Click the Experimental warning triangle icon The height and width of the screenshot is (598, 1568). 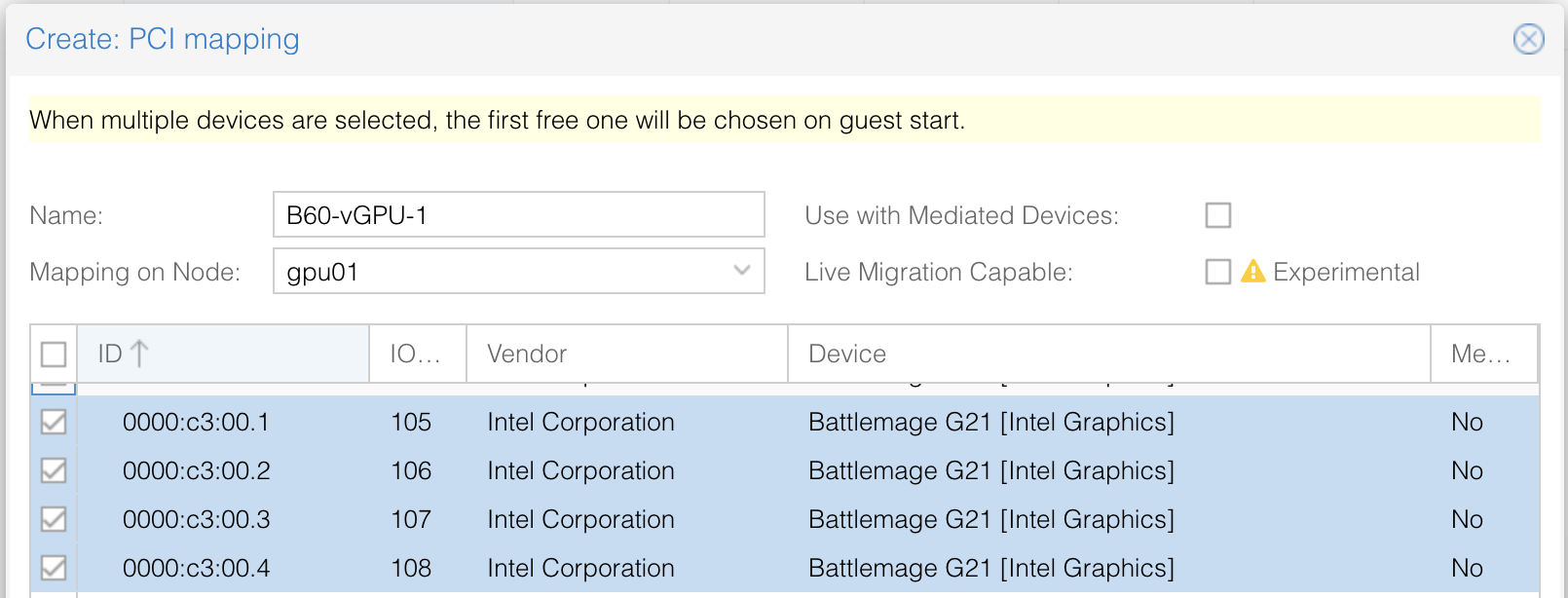pyautogui.click(x=1252, y=272)
